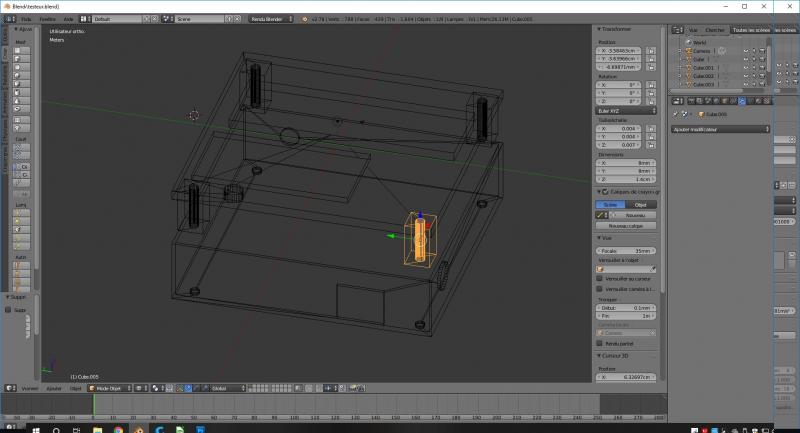Open the Objet menu in viewport header
The height and width of the screenshot is (433, 800).
click(x=75, y=388)
